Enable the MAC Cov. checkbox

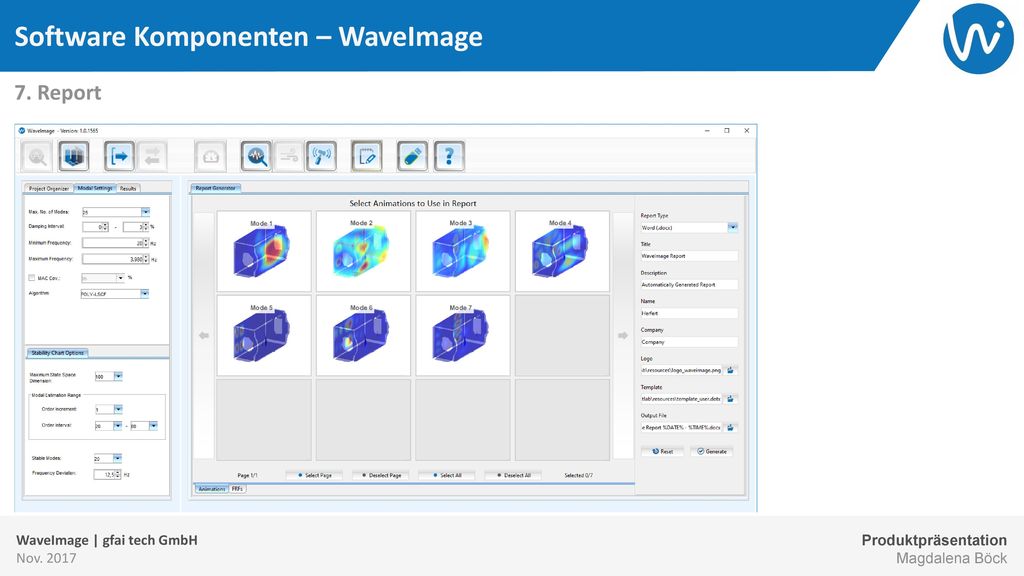point(31,278)
